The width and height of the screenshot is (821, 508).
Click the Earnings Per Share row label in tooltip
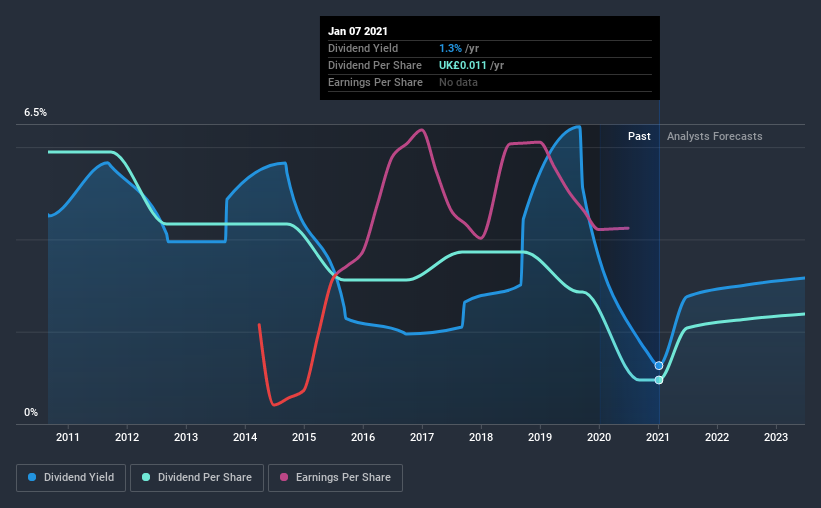375,82
